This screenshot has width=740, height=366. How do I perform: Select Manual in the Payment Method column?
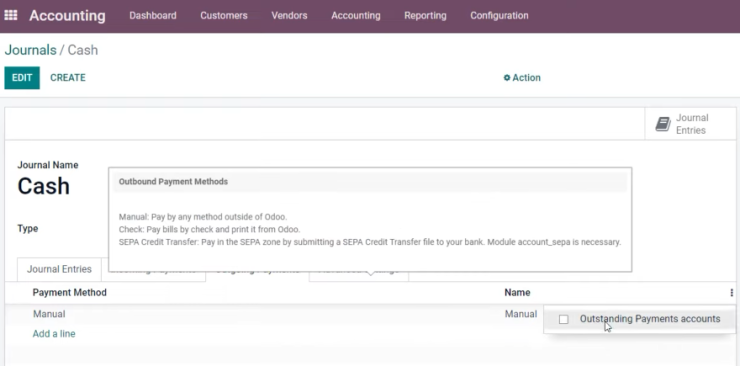click(49, 314)
